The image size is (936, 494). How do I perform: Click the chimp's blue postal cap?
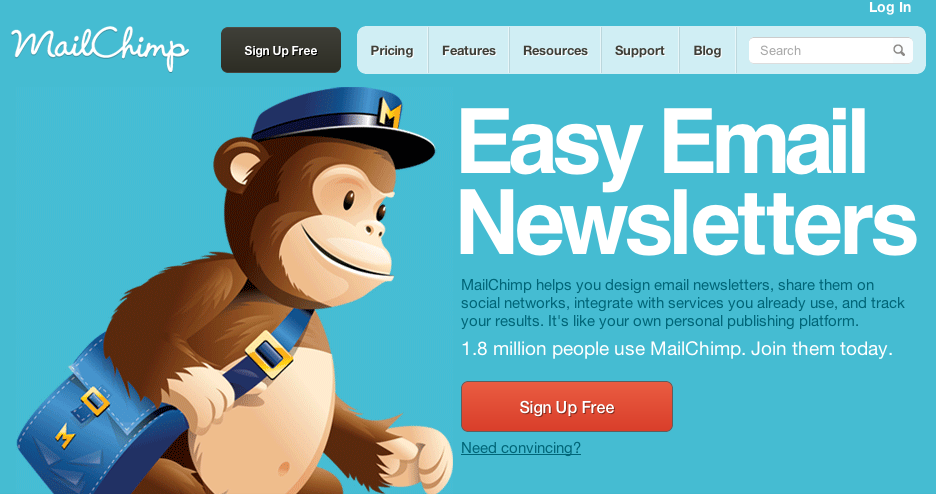coord(343,126)
